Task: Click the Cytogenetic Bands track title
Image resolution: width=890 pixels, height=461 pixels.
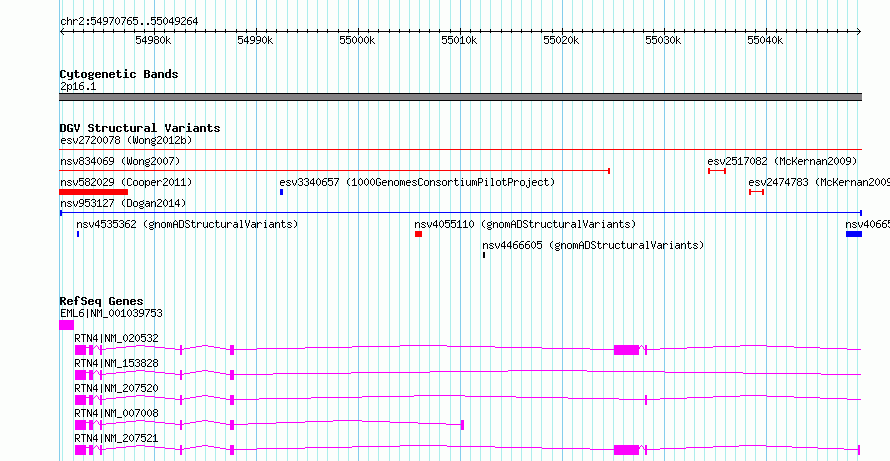Action: (x=119, y=74)
